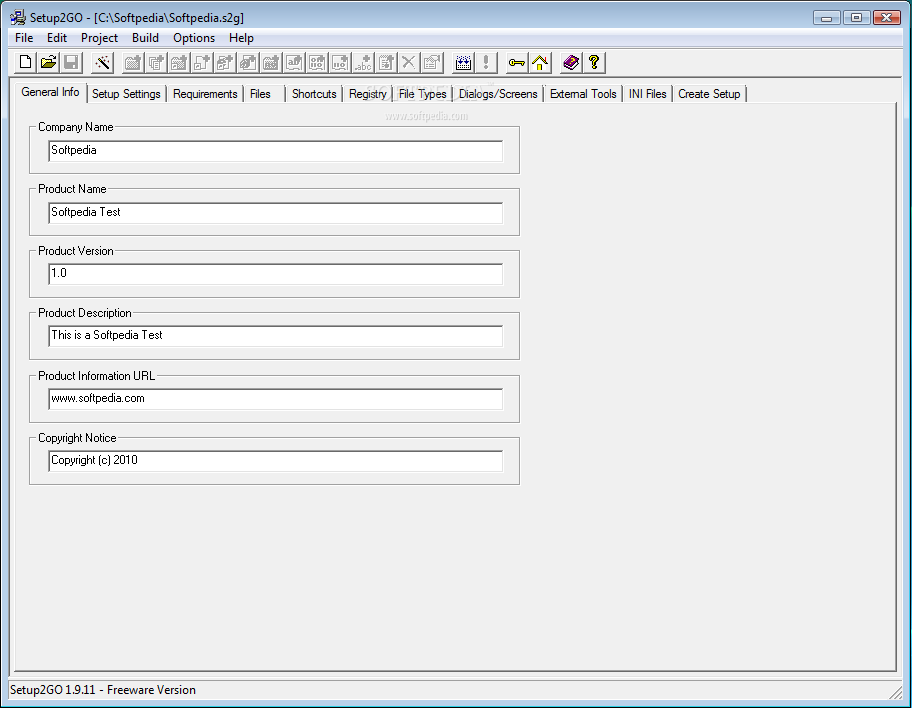Click the 'Product Version' group label
This screenshot has height=708, width=912.
[x=76, y=251]
